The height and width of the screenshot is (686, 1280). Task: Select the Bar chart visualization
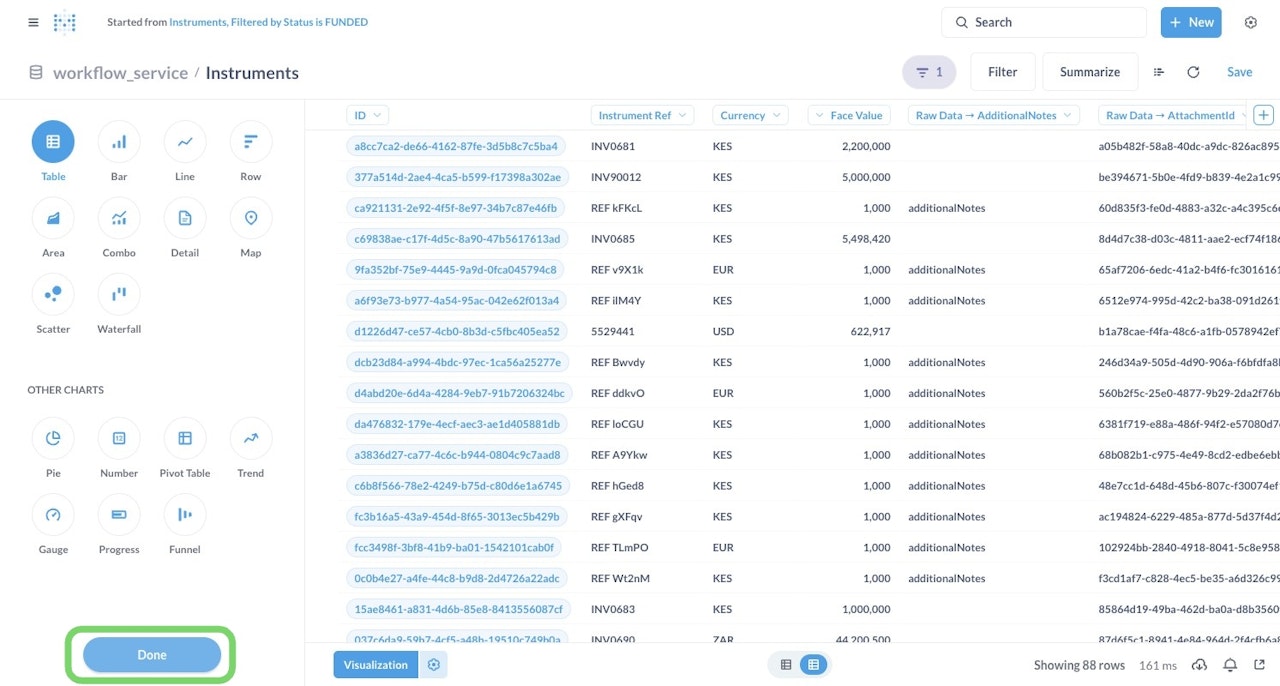[x=119, y=142]
